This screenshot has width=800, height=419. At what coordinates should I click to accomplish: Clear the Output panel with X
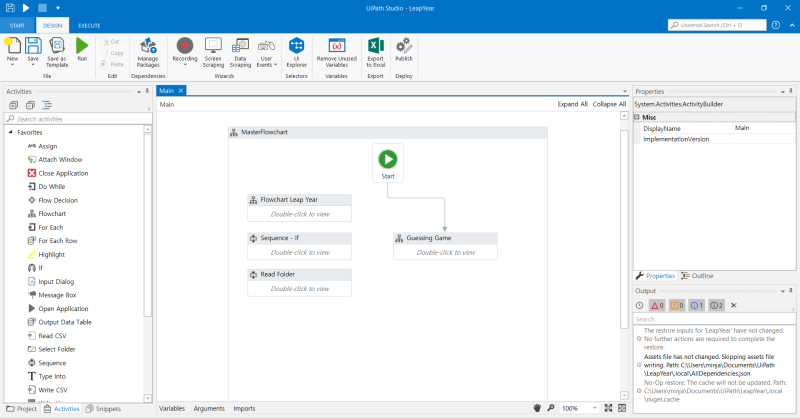pyautogui.click(x=734, y=306)
